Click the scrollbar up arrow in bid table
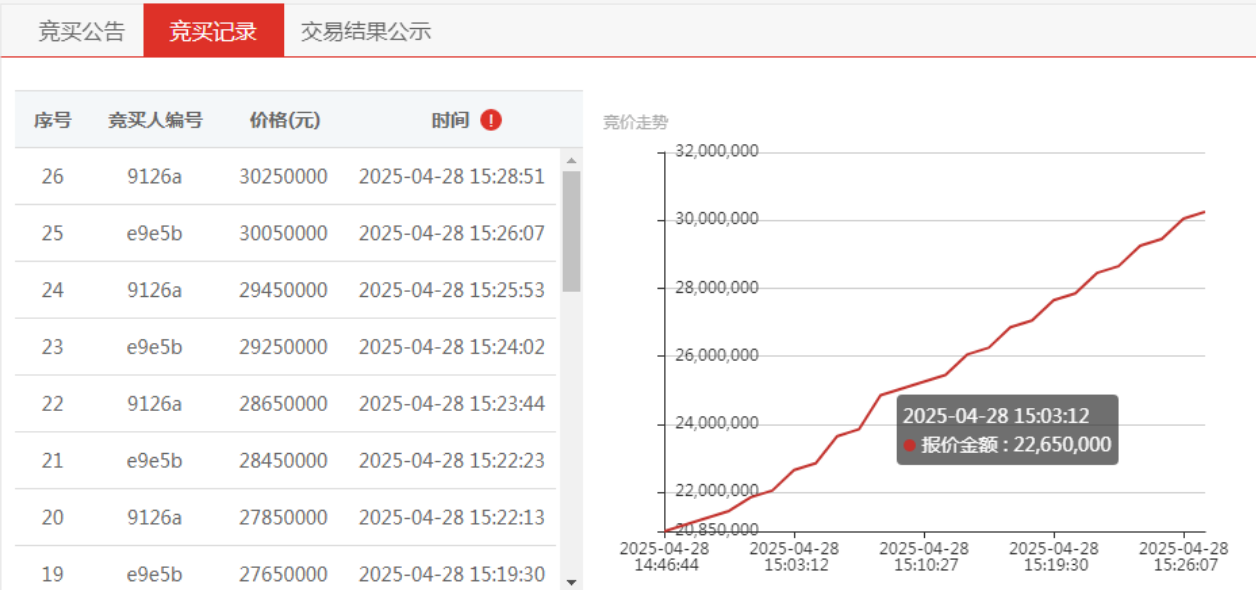The height and width of the screenshot is (590, 1256). point(571,160)
